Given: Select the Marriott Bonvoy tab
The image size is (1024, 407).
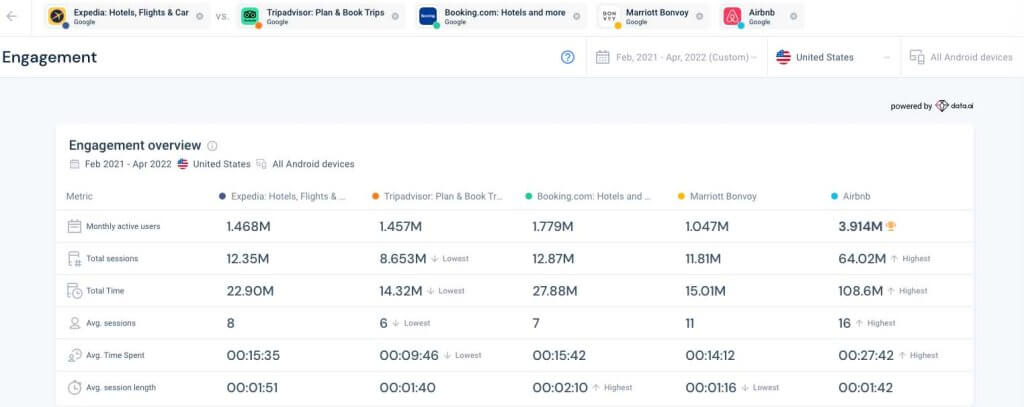Looking at the screenshot, I should pos(657,12).
